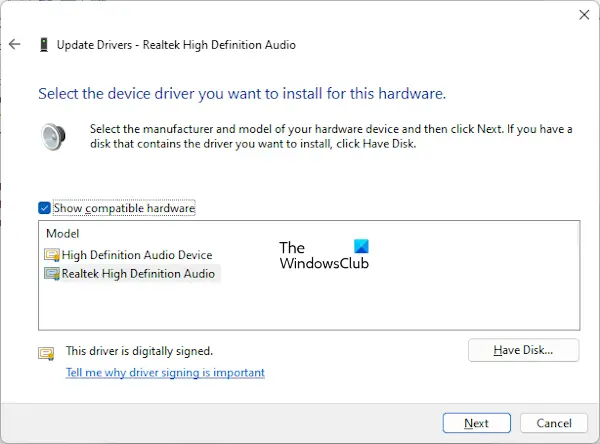The width and height of the screenshot is (600, 444).
Task: Click the Next button
Action: click(x=477, y=423)
